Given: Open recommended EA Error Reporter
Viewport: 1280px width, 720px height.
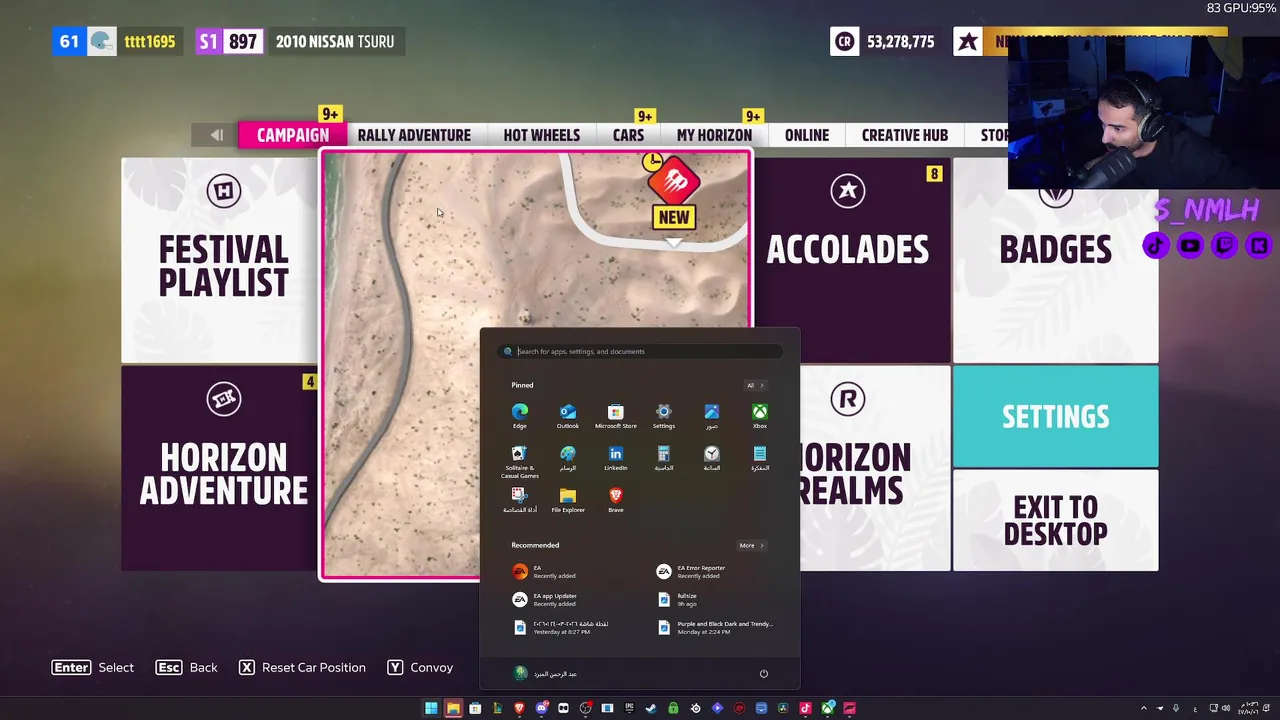Looking at the screenshot, I should [690, 571].
